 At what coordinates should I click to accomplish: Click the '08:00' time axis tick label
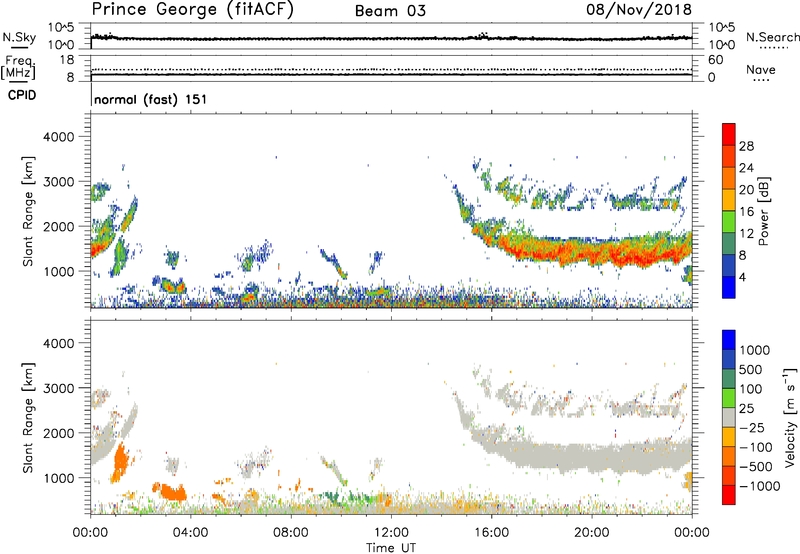tap(291, 533)
